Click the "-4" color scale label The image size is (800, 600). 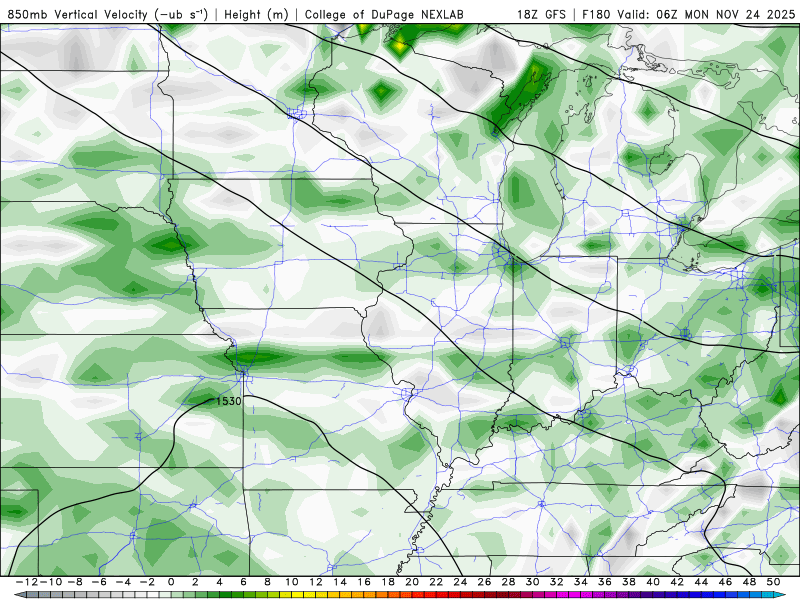click(x=123, y=582)
